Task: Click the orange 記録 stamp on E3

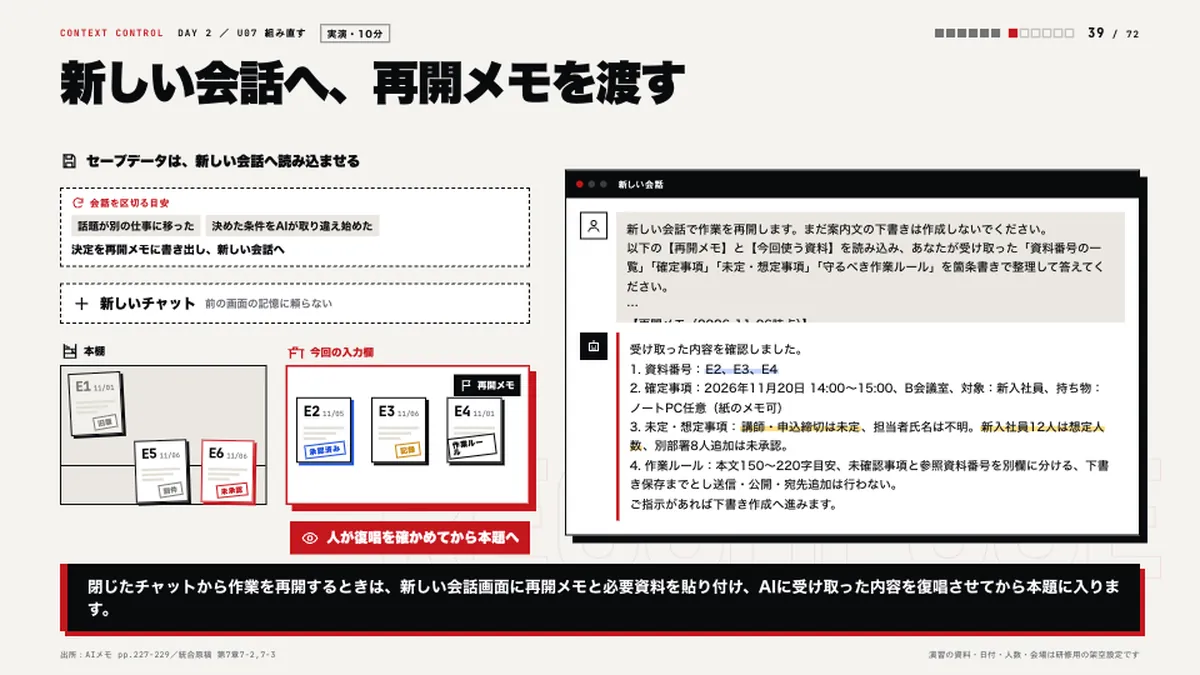Action: coord(406,450)
